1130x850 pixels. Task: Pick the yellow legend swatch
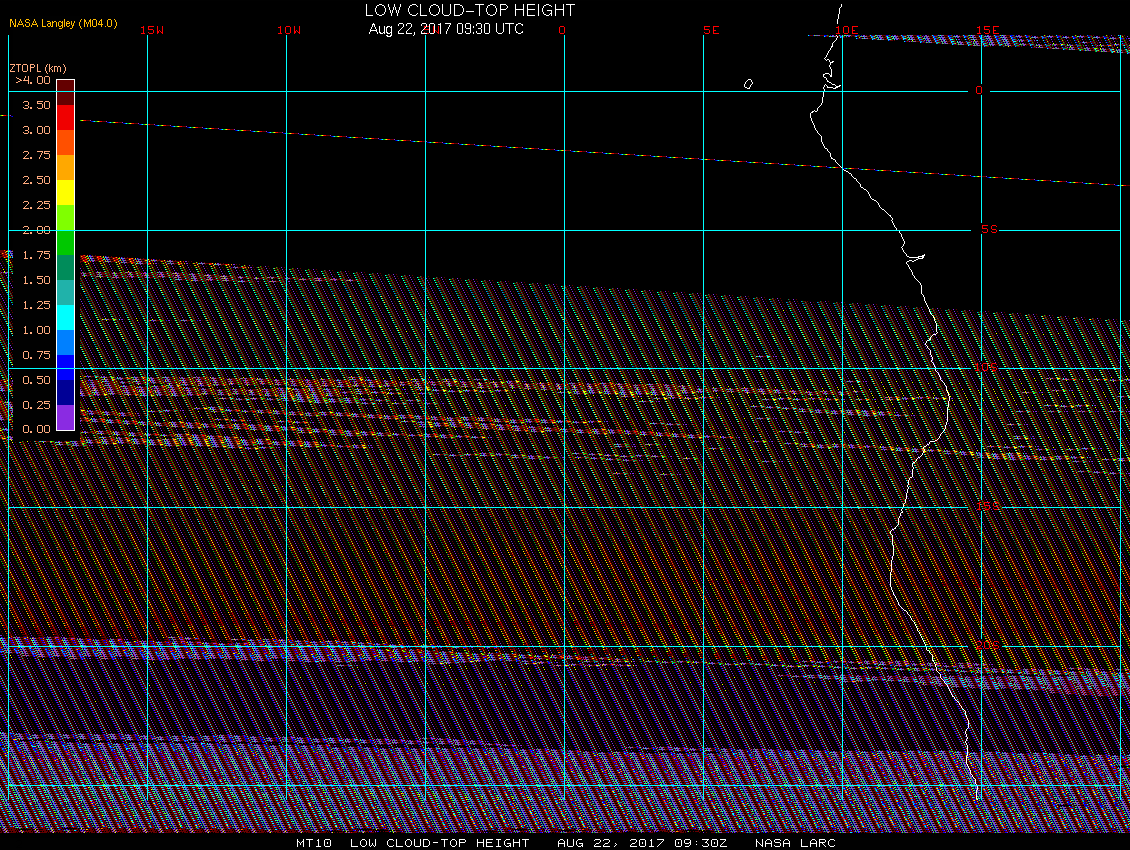[66, 192]
